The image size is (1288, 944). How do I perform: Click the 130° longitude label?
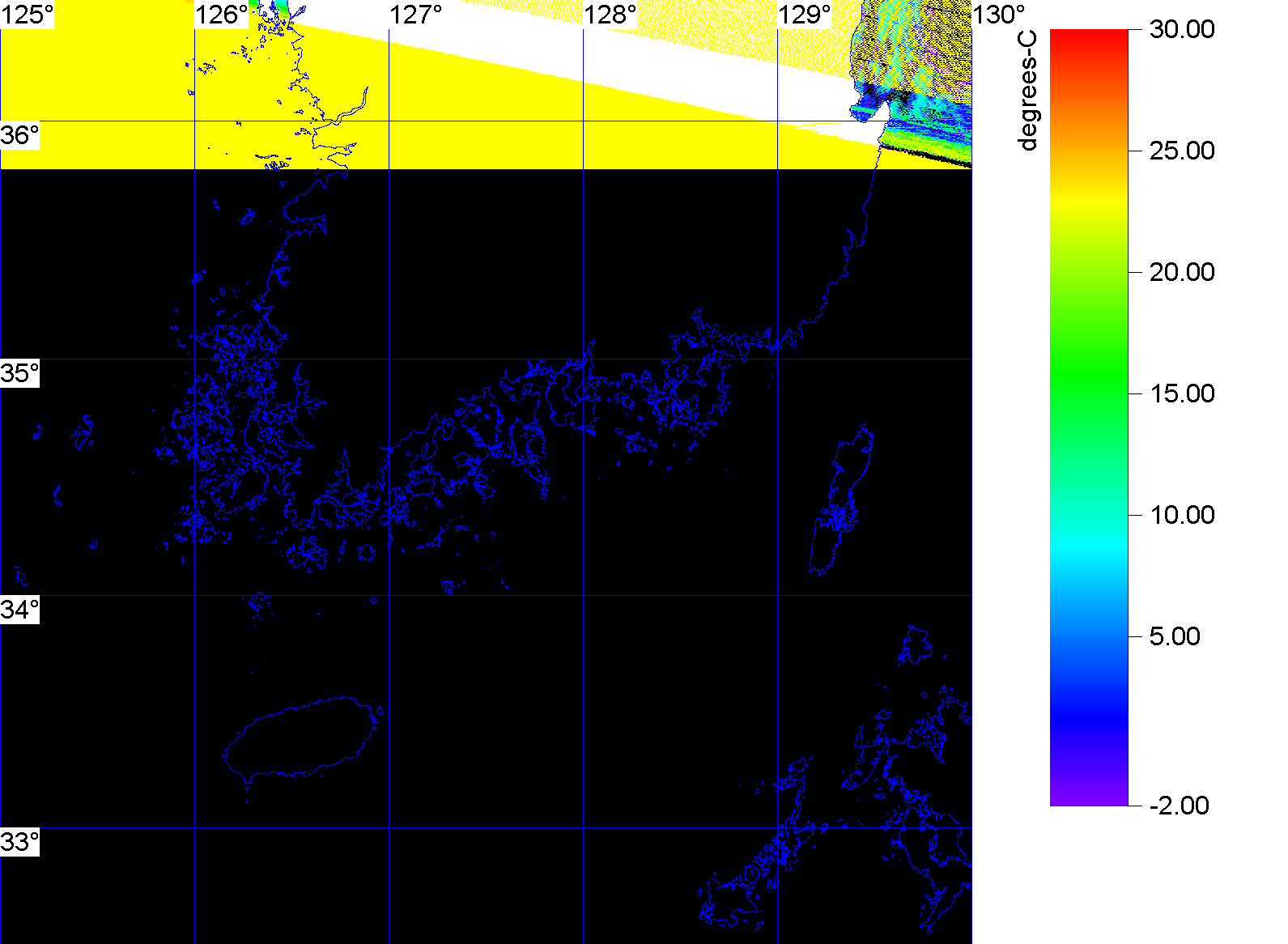point(999,15)
